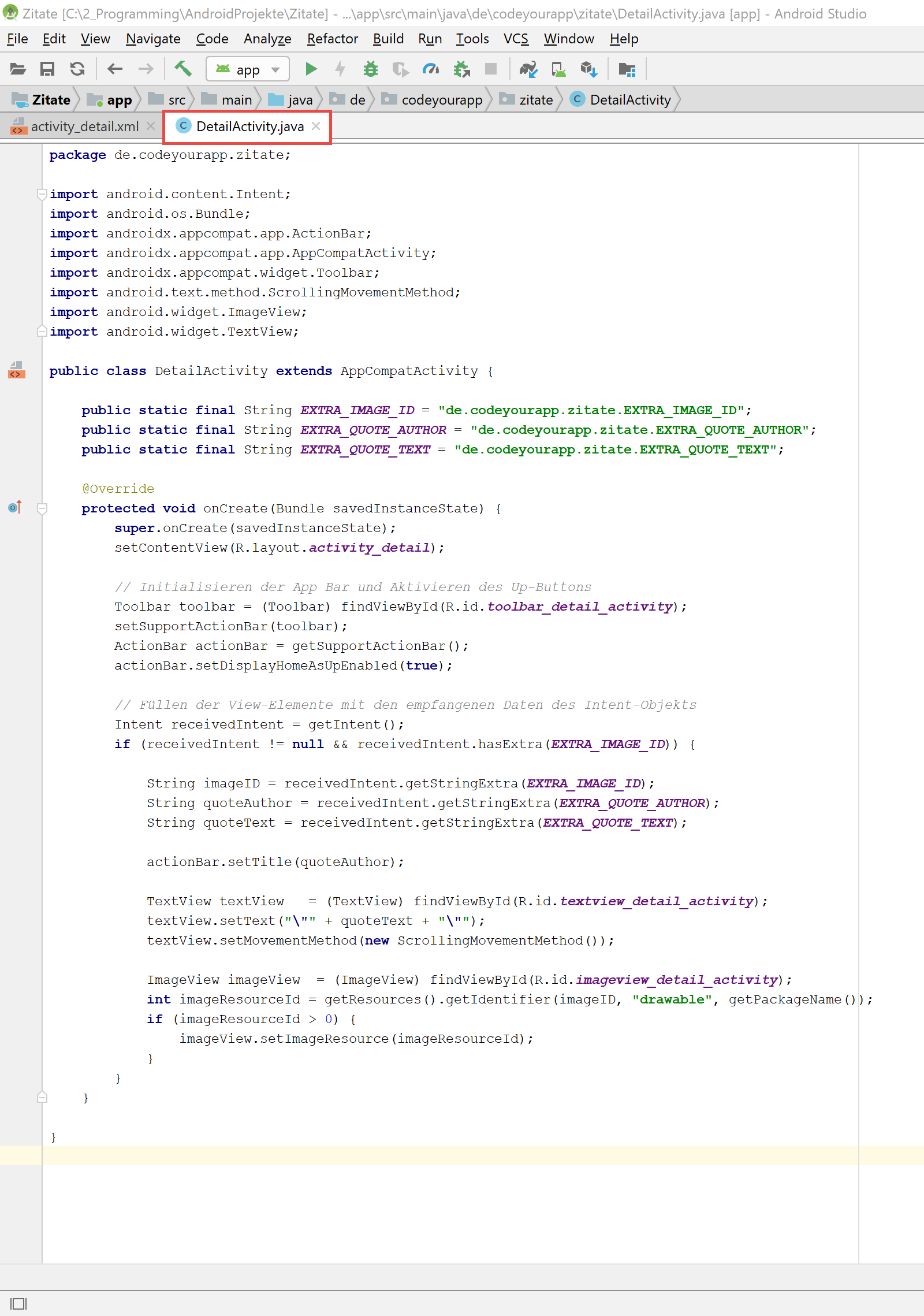Collapse the onCreate method fold marker

[x=42, y=508]
